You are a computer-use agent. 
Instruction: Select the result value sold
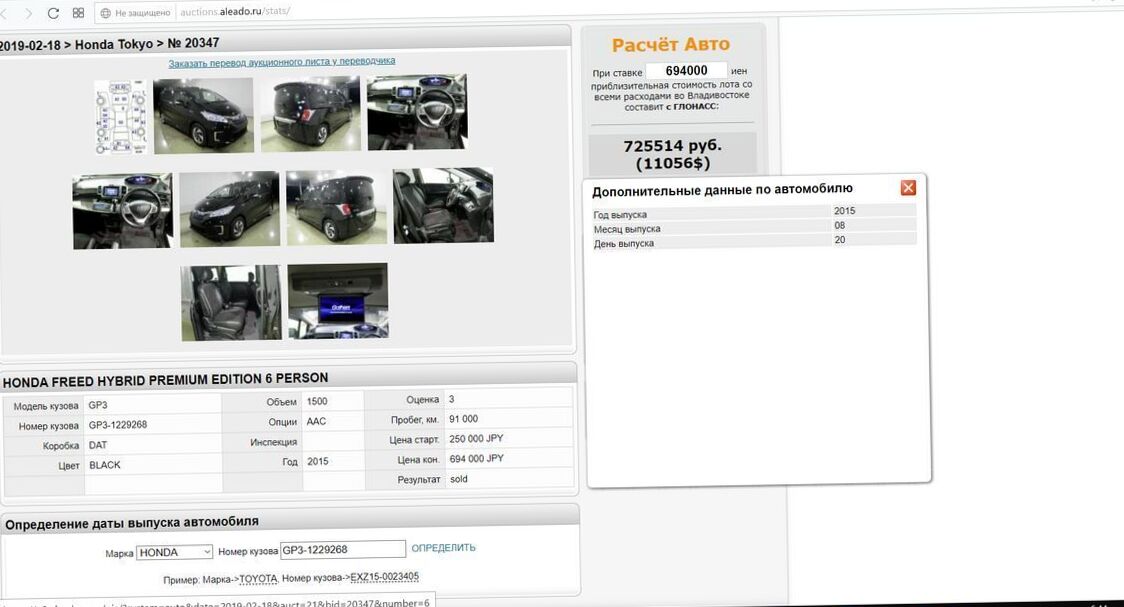(459, 479)
